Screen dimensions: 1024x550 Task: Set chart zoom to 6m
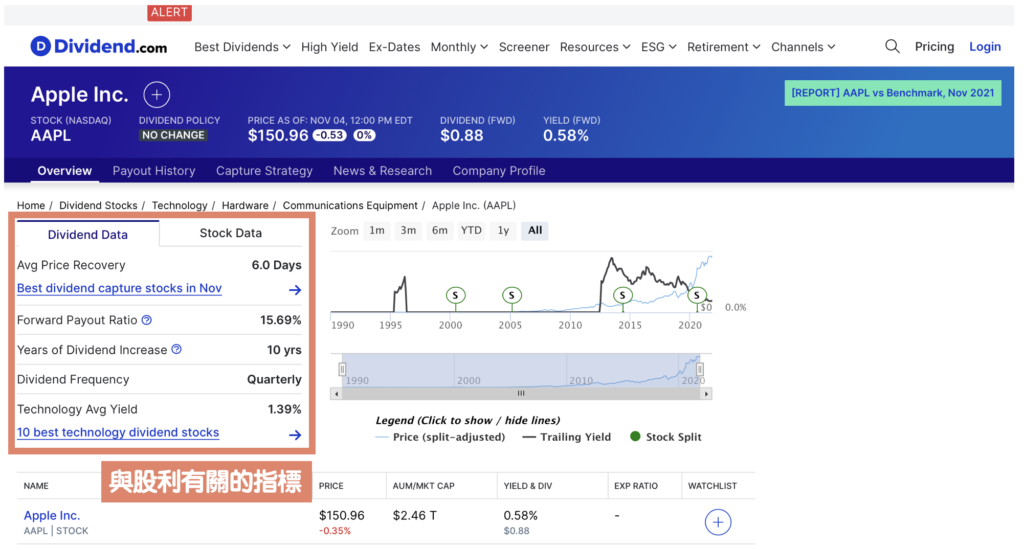tap(440, 231)
